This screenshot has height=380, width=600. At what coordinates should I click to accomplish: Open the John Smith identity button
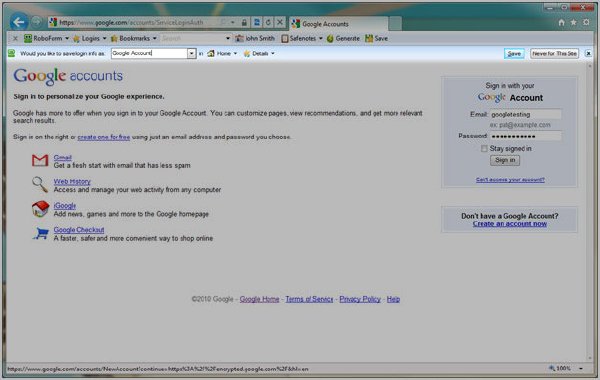(255, 38)
